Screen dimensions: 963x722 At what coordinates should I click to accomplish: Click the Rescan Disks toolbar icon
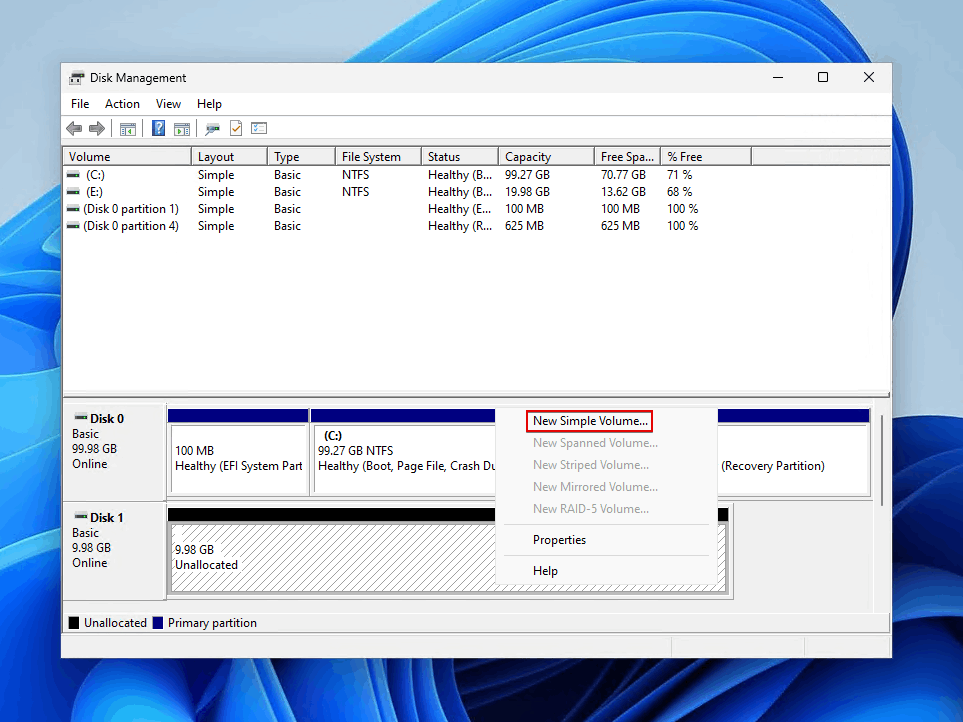pyautogui.click(x=212, y=129)
